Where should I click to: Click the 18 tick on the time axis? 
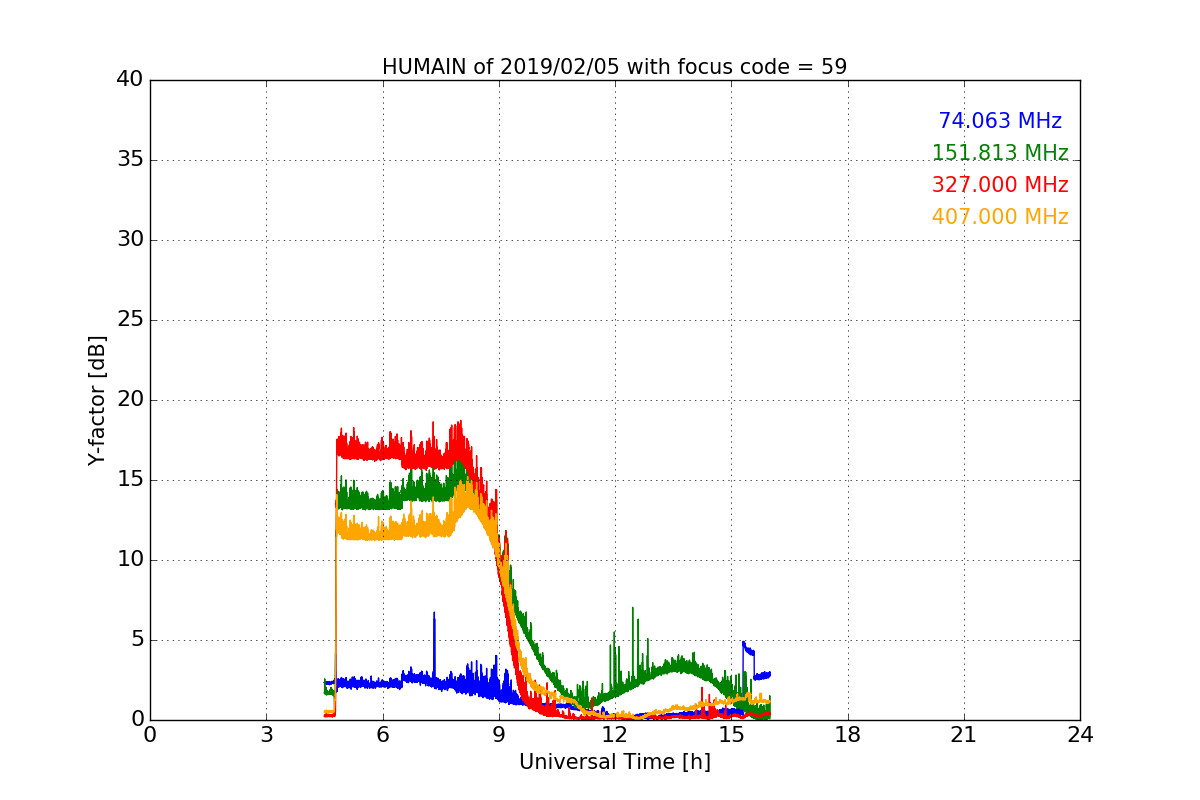(x=848, y=735)
